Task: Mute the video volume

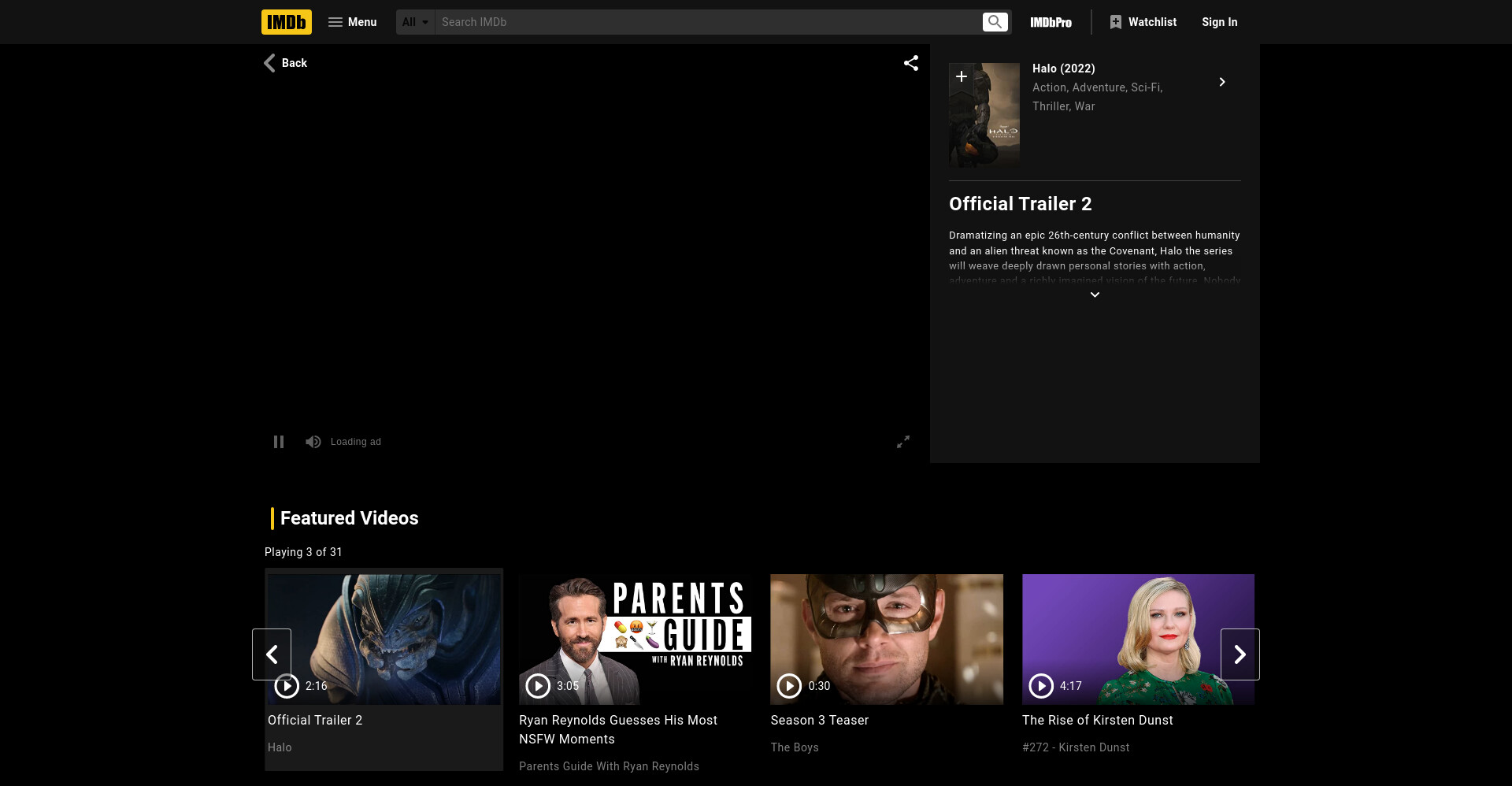Action: point(313,442)
